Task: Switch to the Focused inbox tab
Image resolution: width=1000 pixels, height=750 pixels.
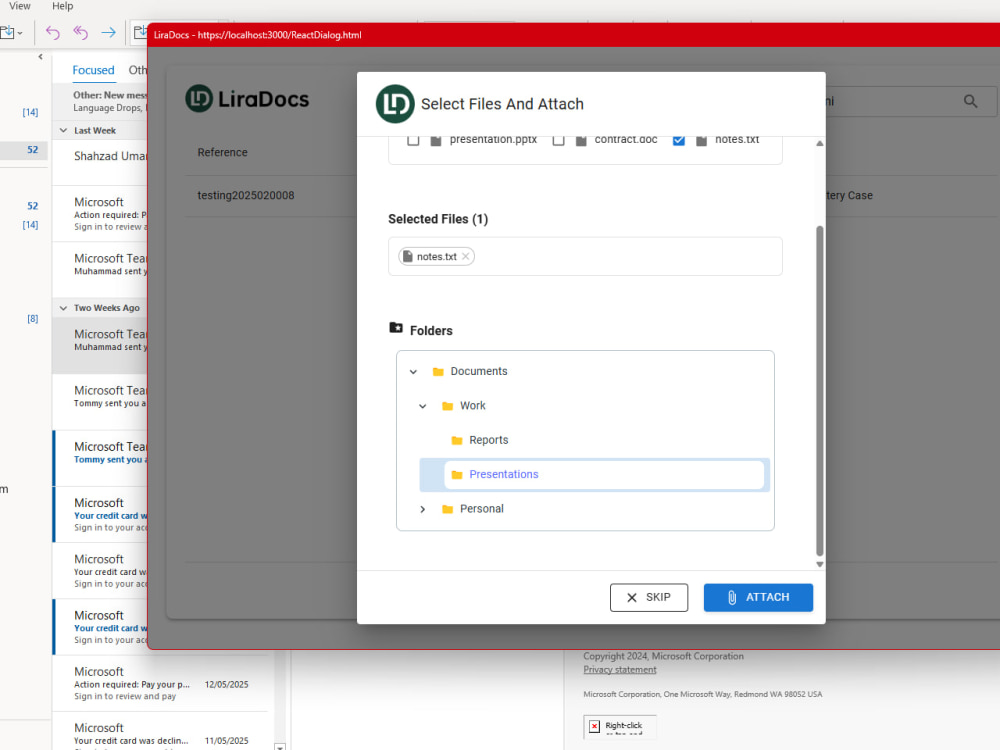Action: 93,70
